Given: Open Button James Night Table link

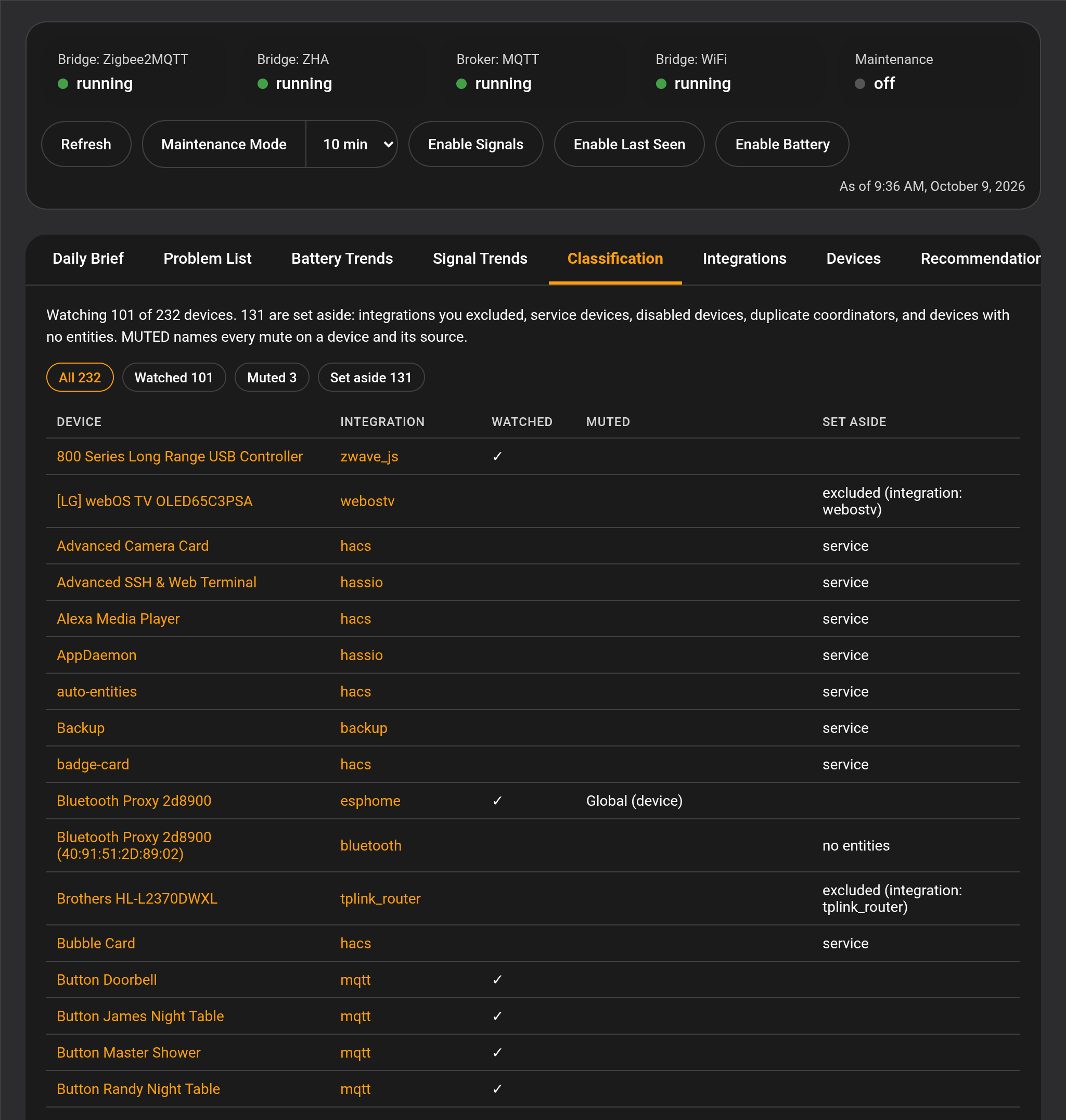Looking at the screenshot, I should 140,1015.
